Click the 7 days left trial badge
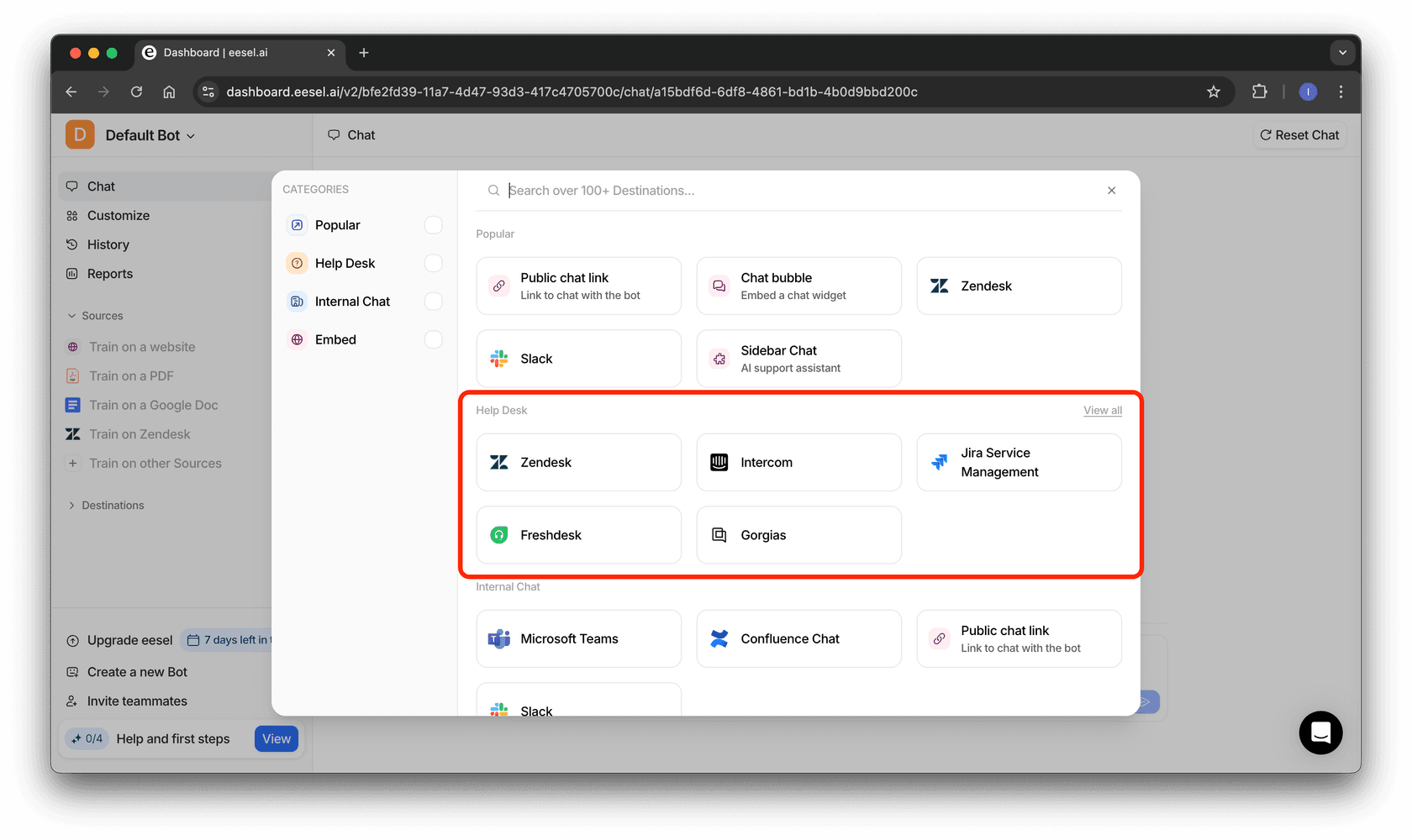This screenshot has height=840, width=1412. click(227, 640)
